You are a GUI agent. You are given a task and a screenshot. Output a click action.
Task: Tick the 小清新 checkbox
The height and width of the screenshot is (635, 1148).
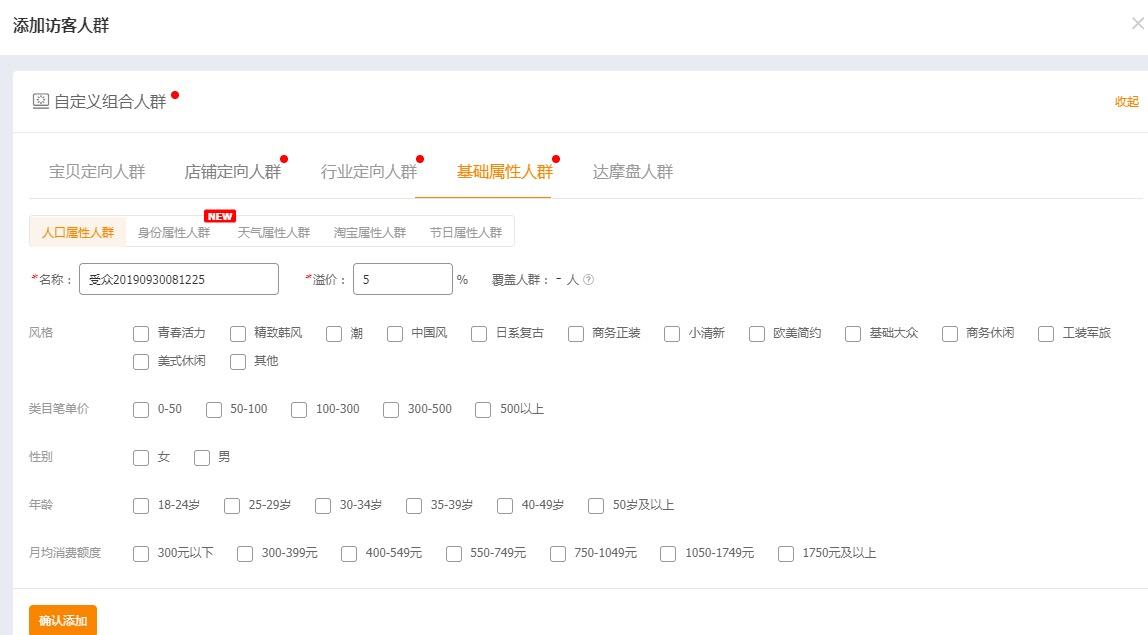(672, 334)
